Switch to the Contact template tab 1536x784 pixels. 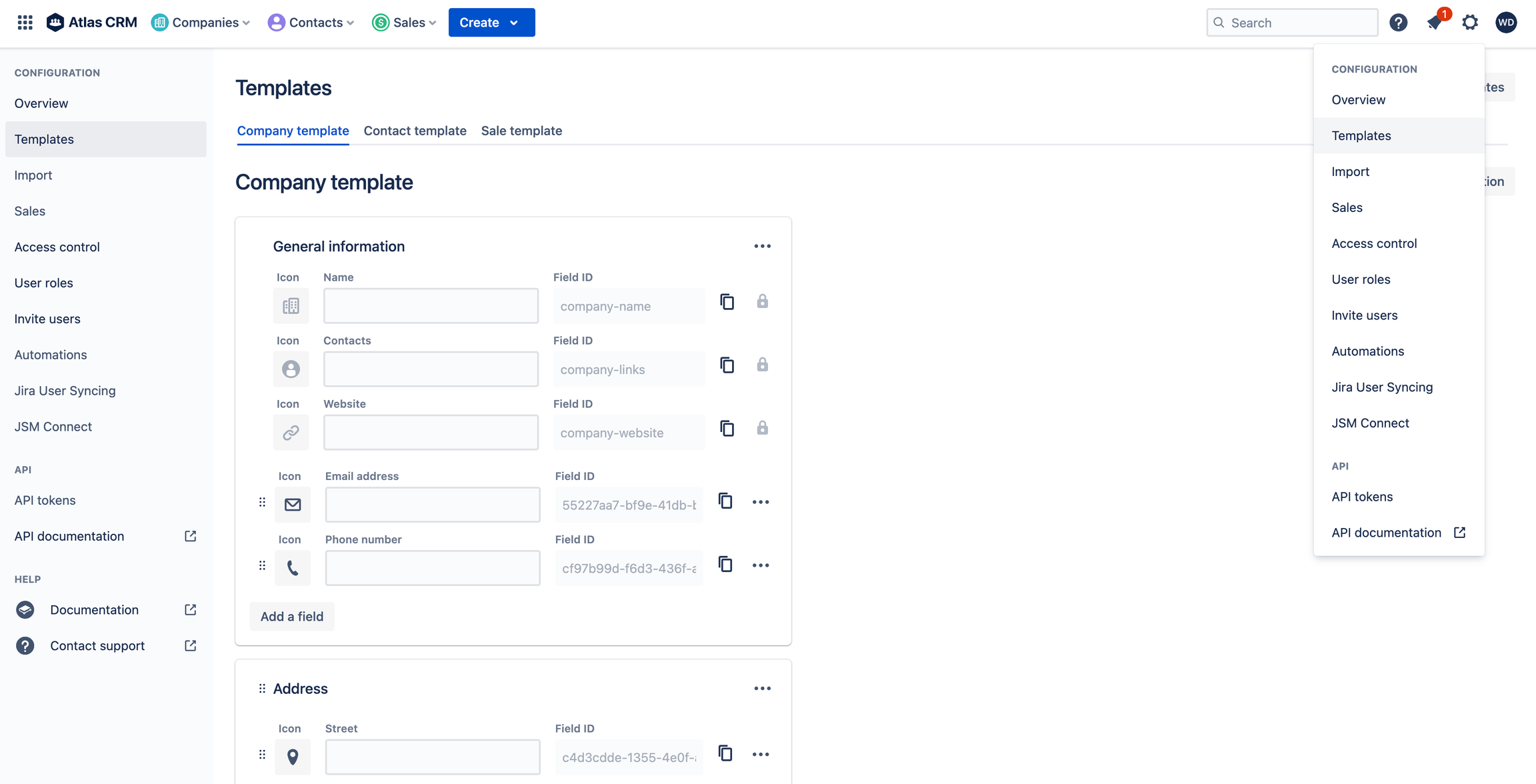coord(415,131)
